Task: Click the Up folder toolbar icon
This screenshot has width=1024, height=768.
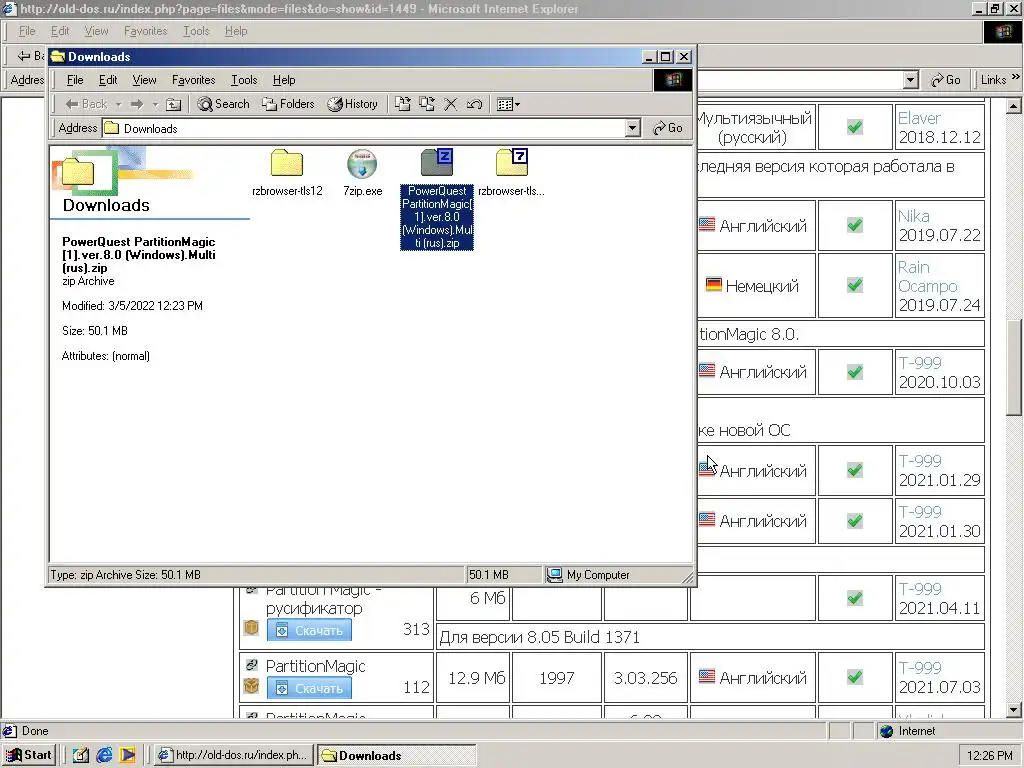Action: tap(173, 104)
